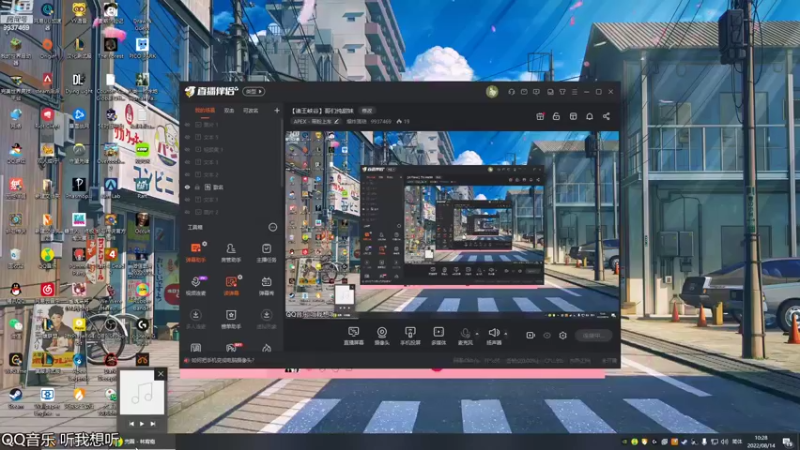The height and width of the screenshot is (450, 800).
Task: Click the grey start streaming button
Action: tap(593, 335)
